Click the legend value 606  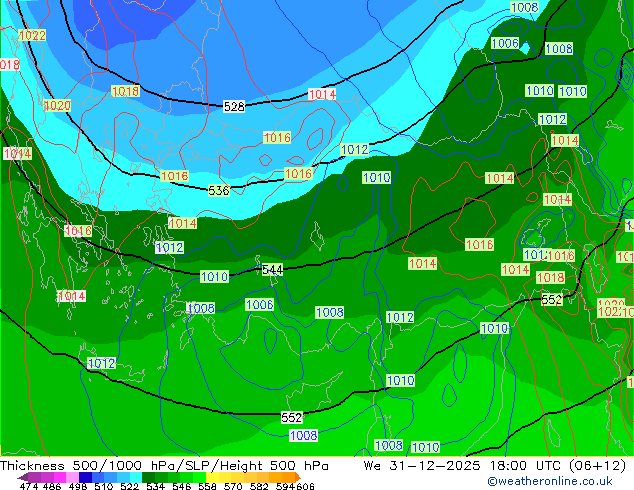coord(305,486)
